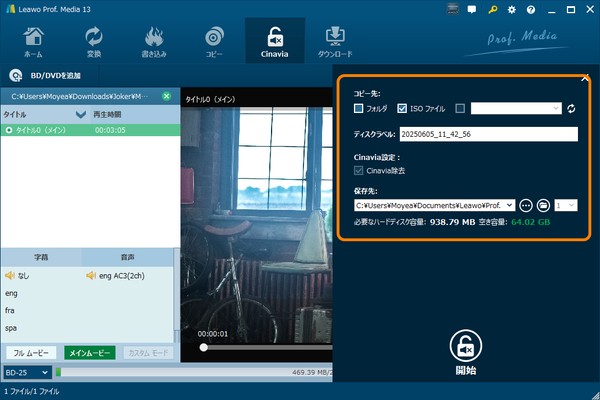Open the disc drive dropdown list
The width and height of the screenshot is (600, 400).
coord(516,109)
